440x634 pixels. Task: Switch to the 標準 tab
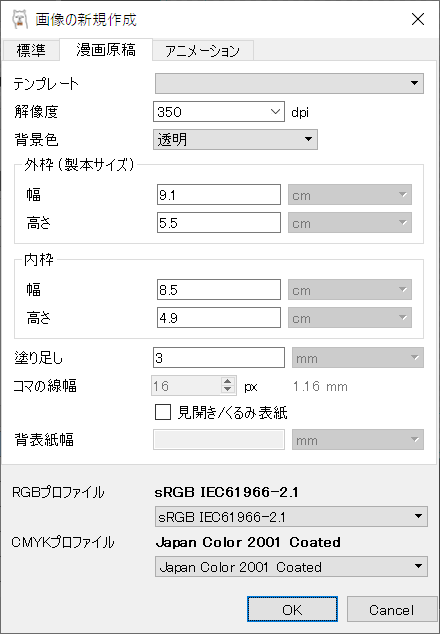point(31,51)
